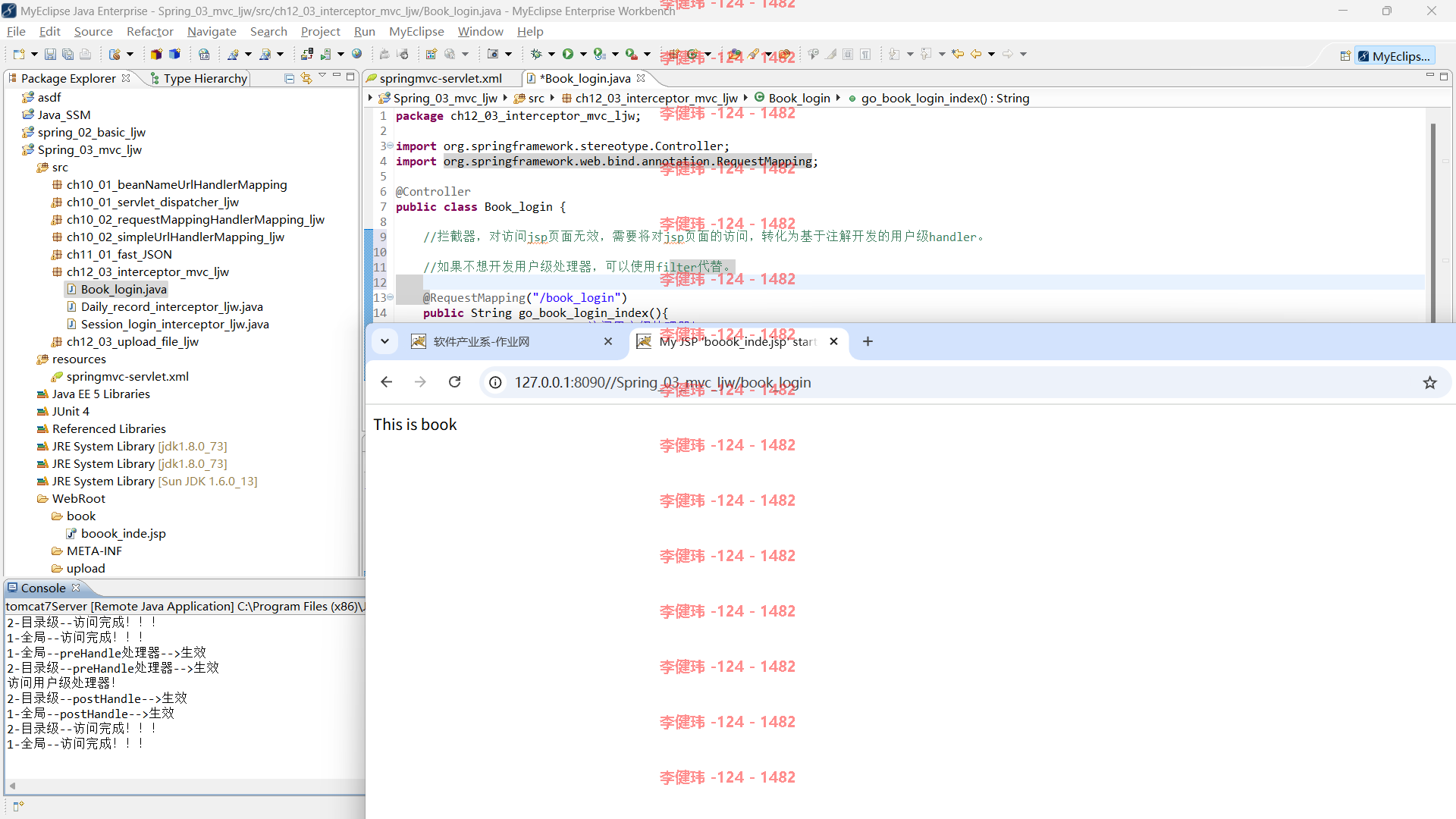This screenshot has height=819, width=1456.
Task: Open the MyEclipse menu
Action: click(416, 31)
